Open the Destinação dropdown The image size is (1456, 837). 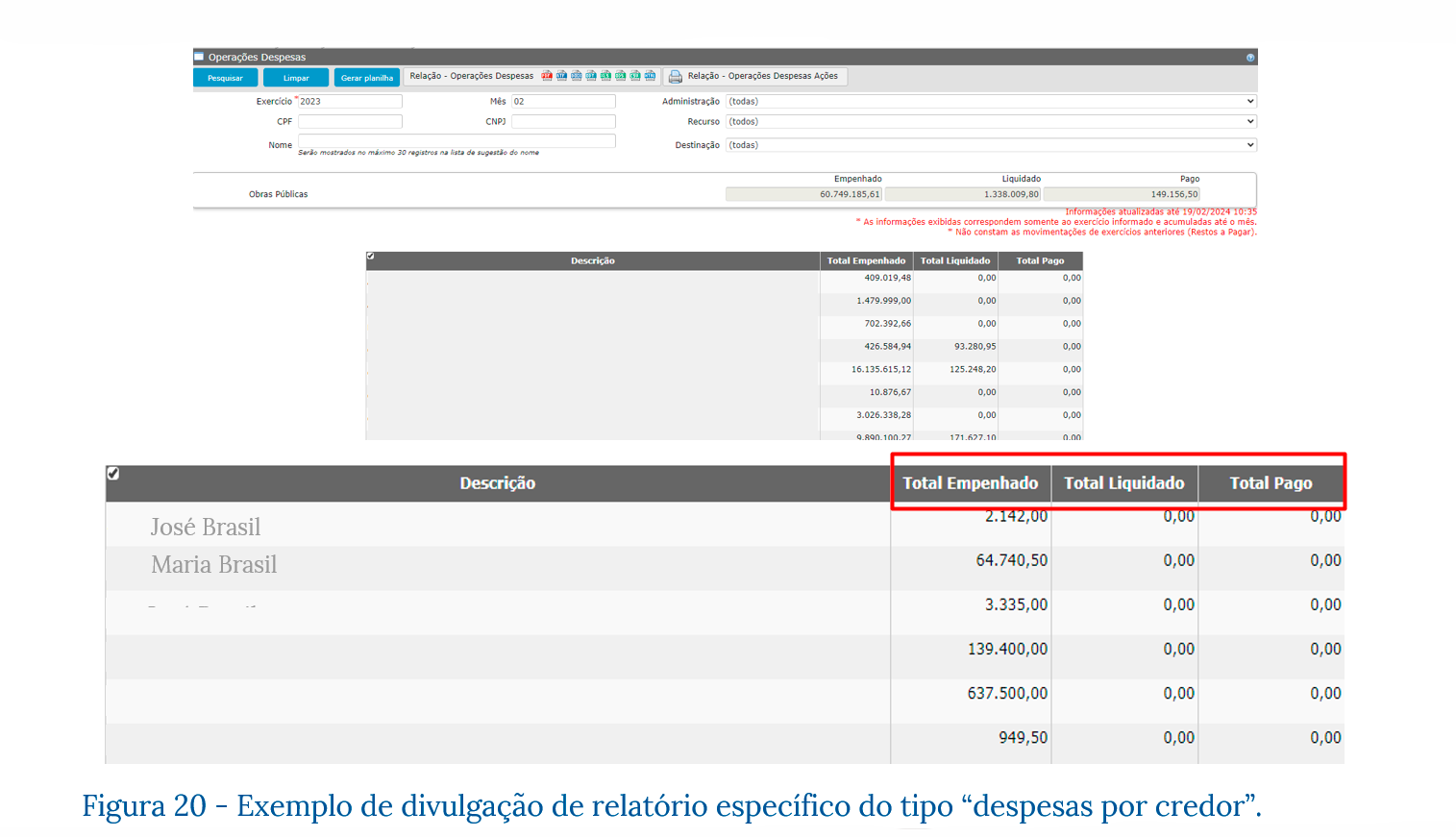pos(991,145)
